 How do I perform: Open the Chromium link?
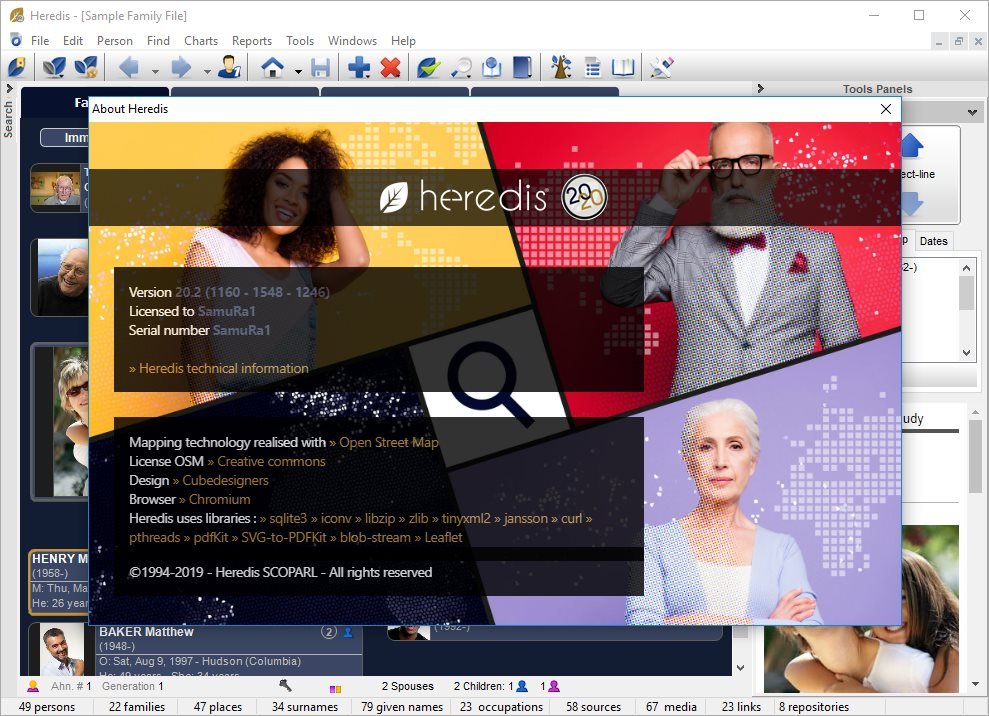click(x=214, y=499)
